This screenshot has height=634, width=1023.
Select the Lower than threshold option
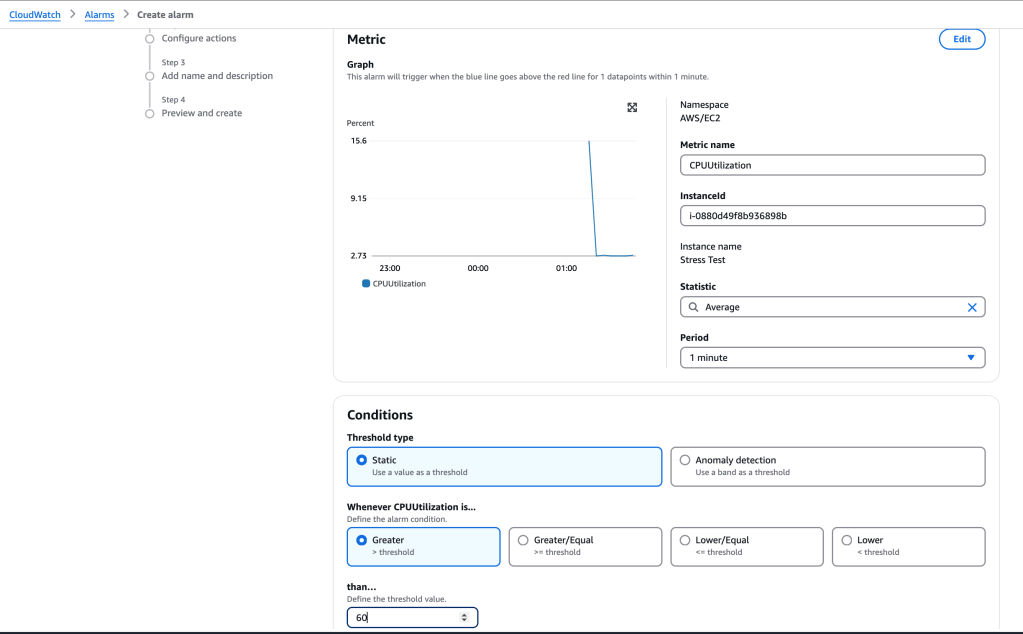pos(847,540)
